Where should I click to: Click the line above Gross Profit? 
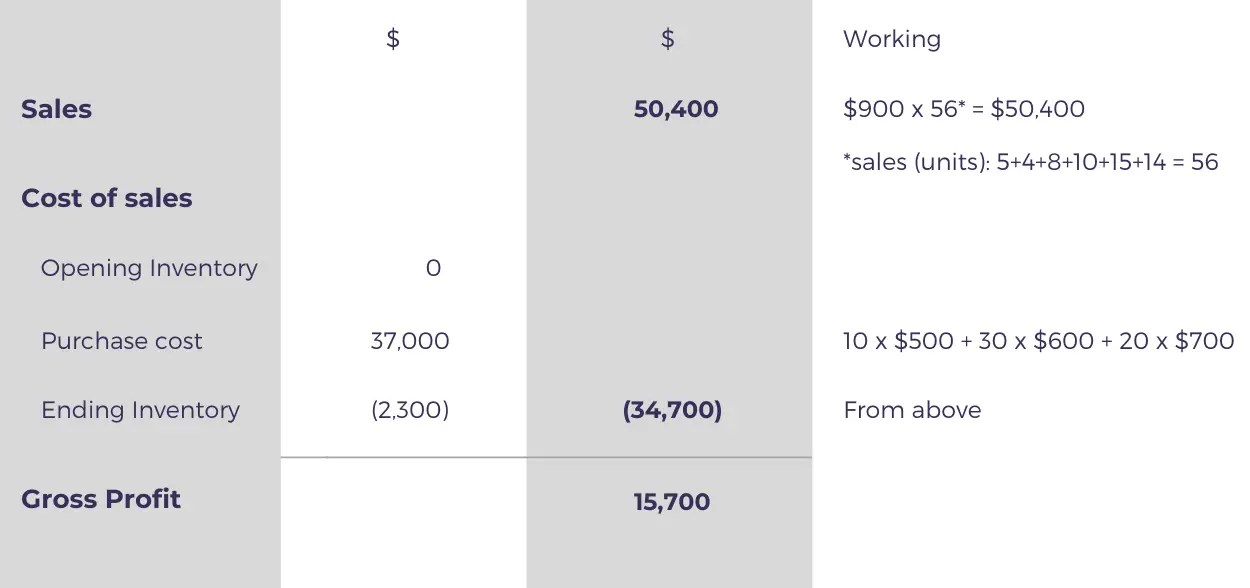(546, 458)
